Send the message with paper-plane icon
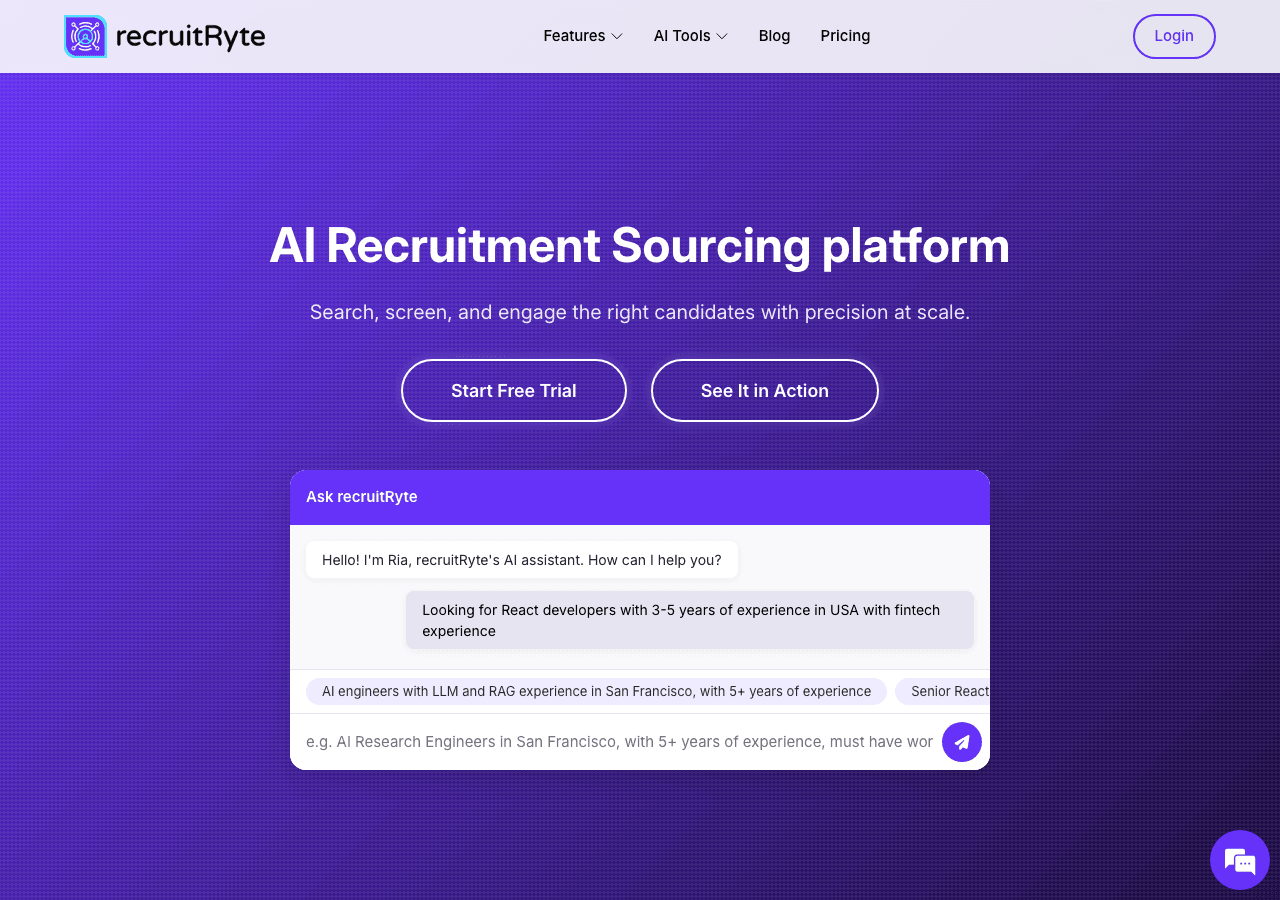Image resolution: width=1280 pixels, height=900 pixels. pos(962,742)
